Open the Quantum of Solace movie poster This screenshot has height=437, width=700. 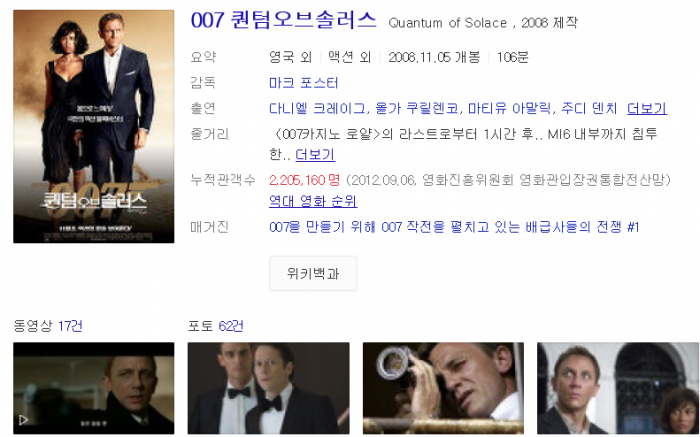[94, 126]
